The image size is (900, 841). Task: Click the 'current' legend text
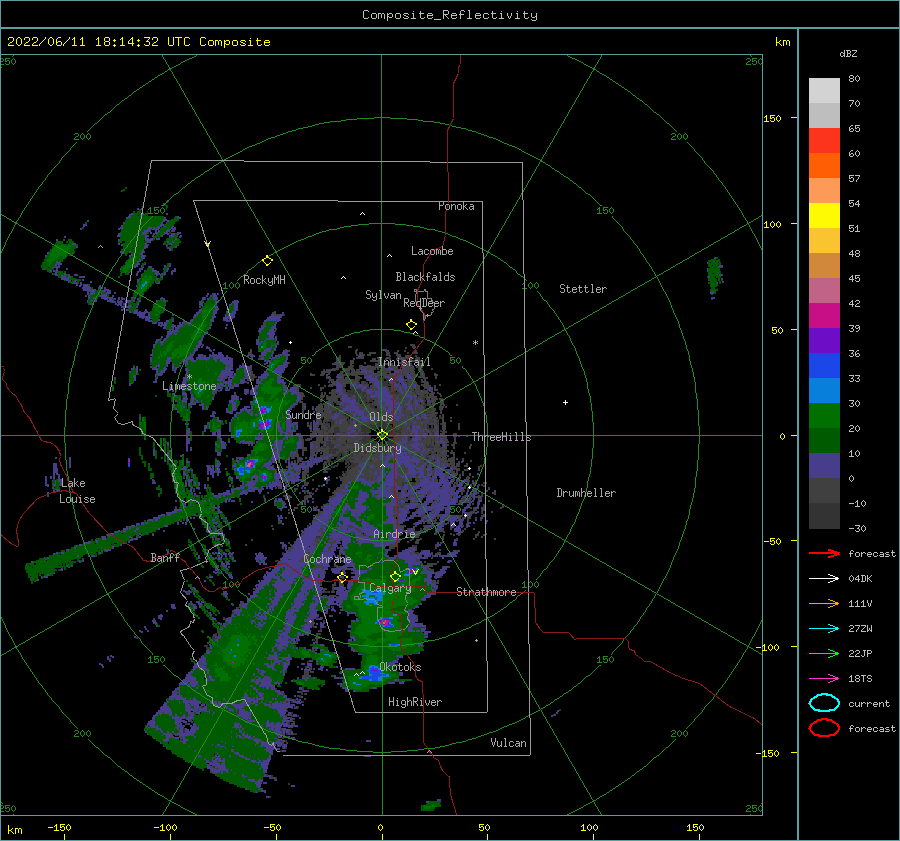coord(869,703)
